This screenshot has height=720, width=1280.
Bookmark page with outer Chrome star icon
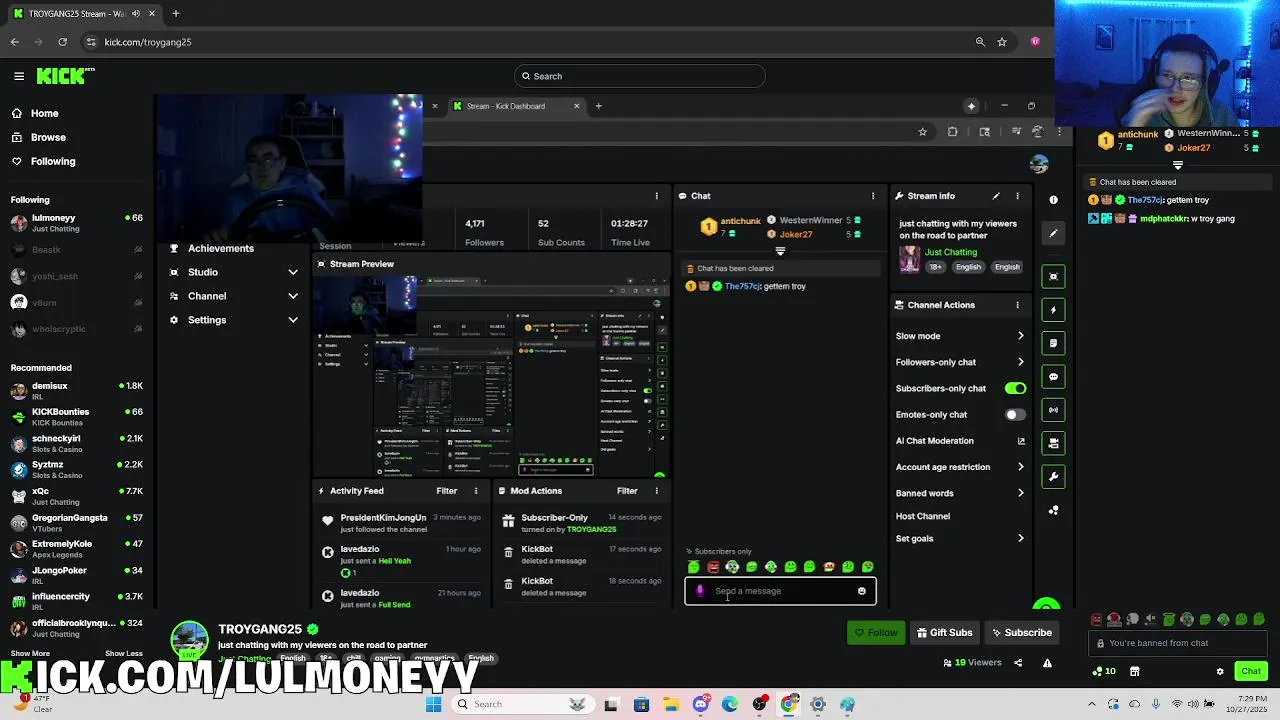point(1002,42)
